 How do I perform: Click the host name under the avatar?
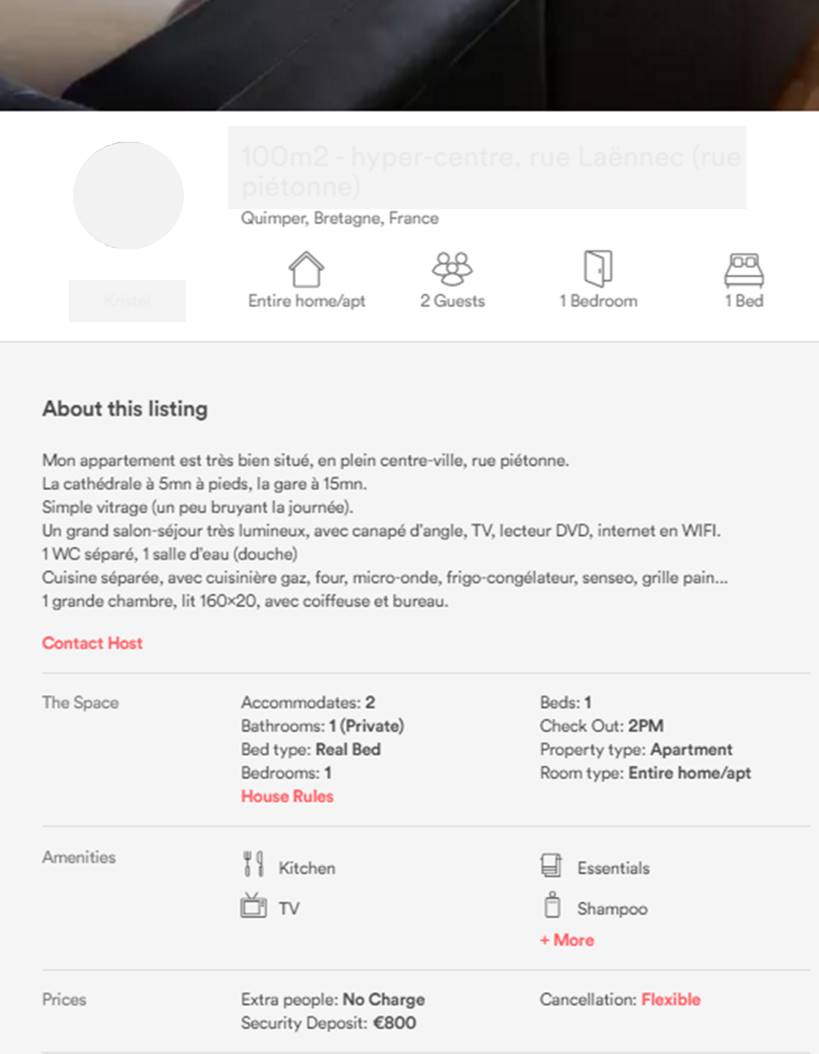click(127, 301)
